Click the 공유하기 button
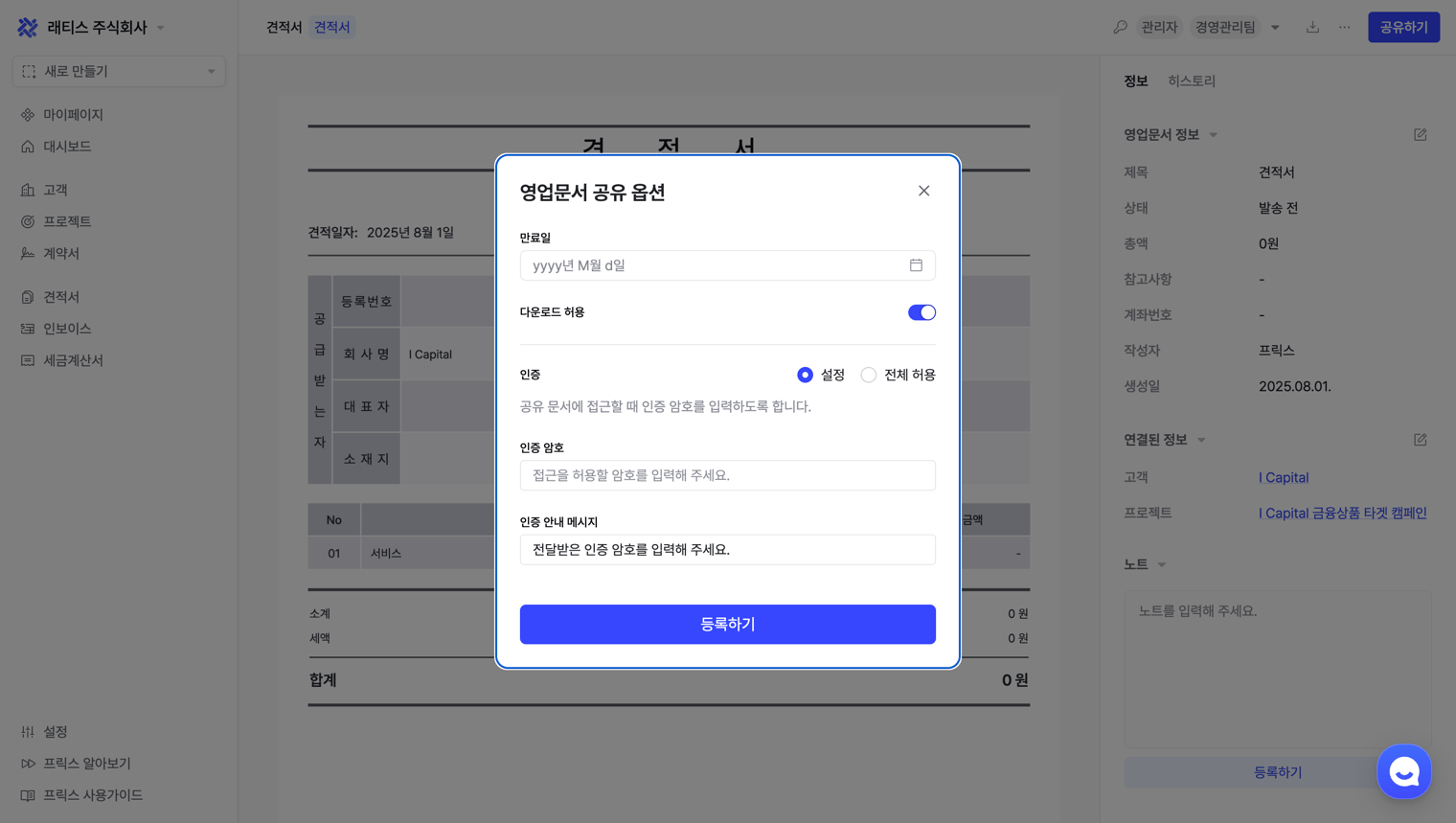This screenshot has height=823, width=1456. pos(1403,27)
